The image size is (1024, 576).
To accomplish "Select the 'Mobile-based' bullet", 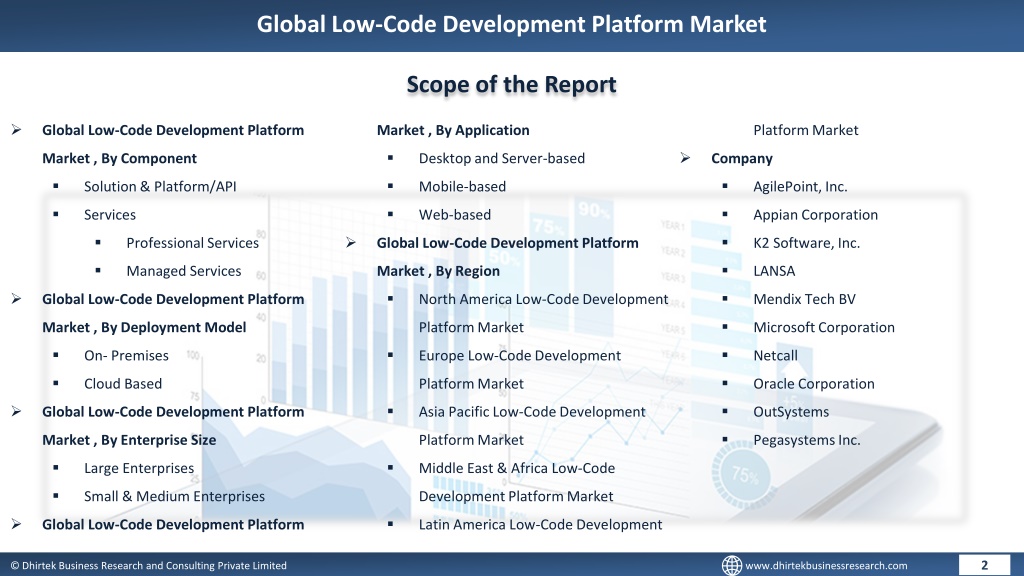I will click(462, 186).
